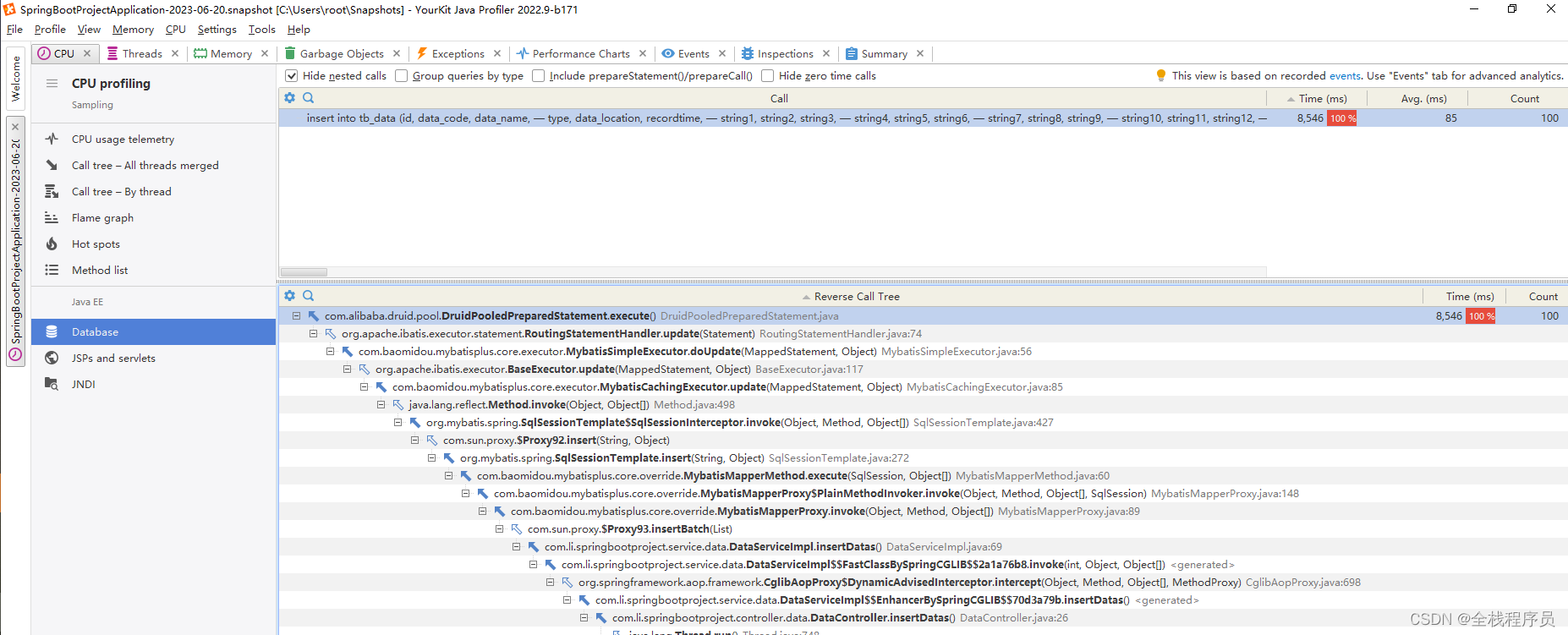The height and width of the screenshot is (635, 1568).
Task: Click search magnifier in Reverse Call Tree
Action: tap(309, 296)
